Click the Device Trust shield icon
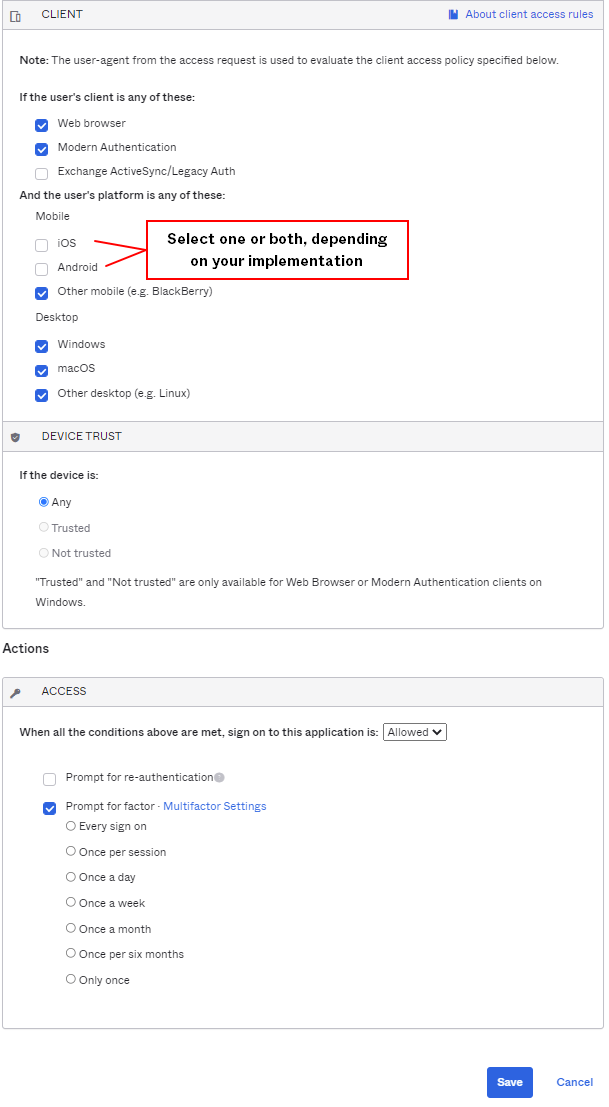This screenshot has height=1107, width=609. tap(15, 437)
